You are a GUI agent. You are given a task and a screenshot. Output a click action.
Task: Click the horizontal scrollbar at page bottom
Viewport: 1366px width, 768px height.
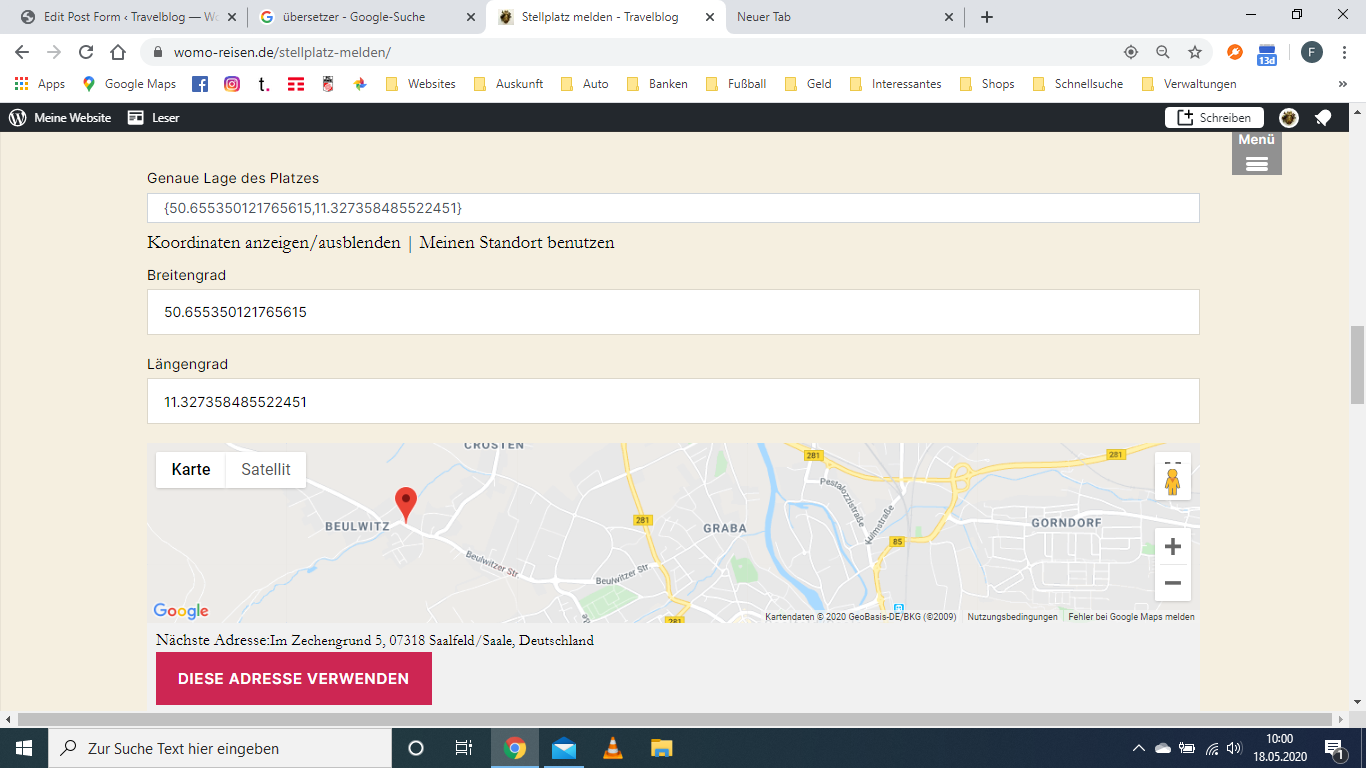(675, 720)
